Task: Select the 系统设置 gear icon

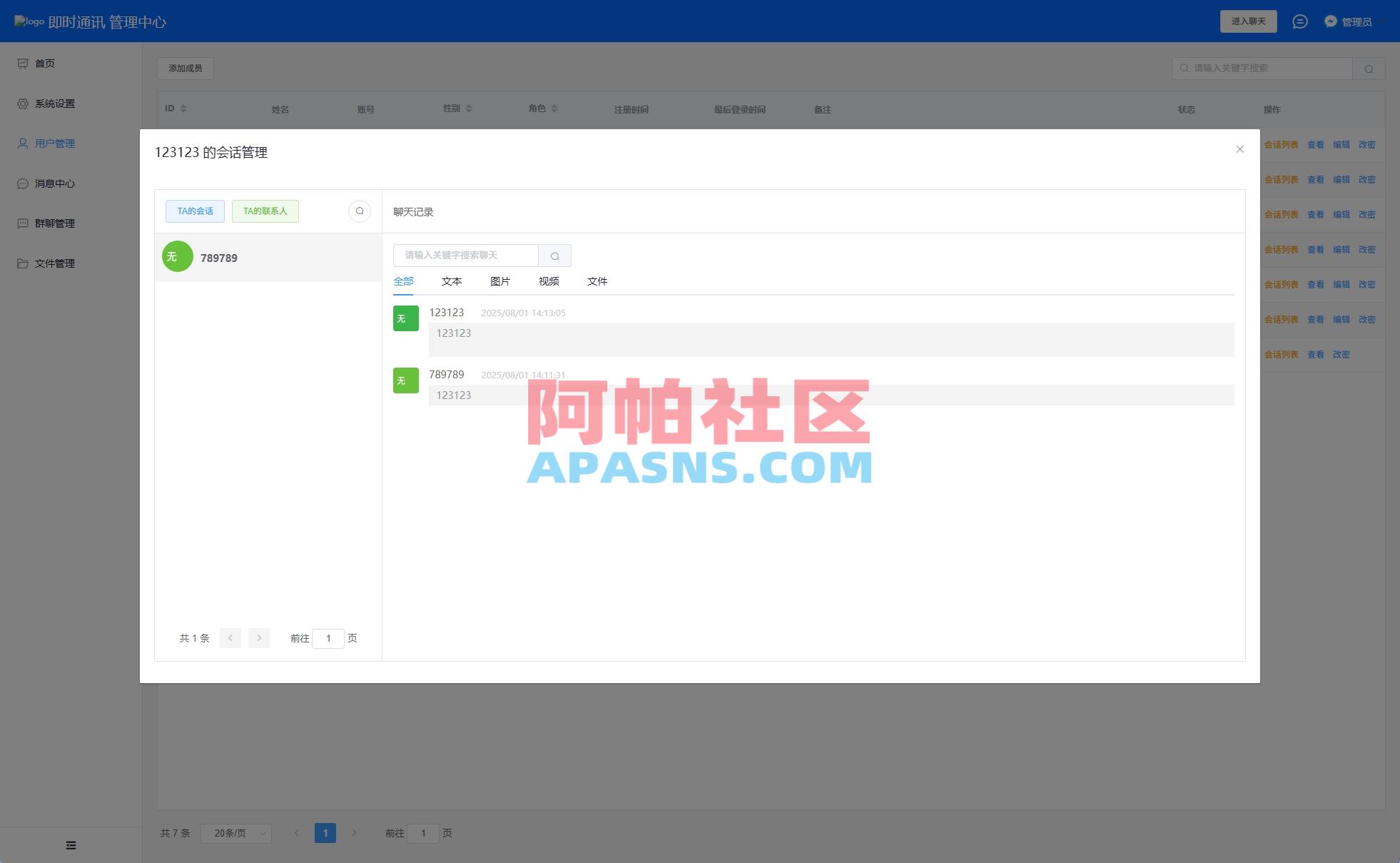Action: point(22,103)
